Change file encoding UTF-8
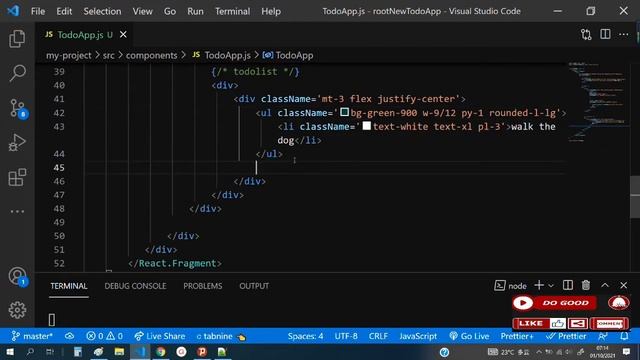Viewport: 640px width, 360px height. [346, 336]
